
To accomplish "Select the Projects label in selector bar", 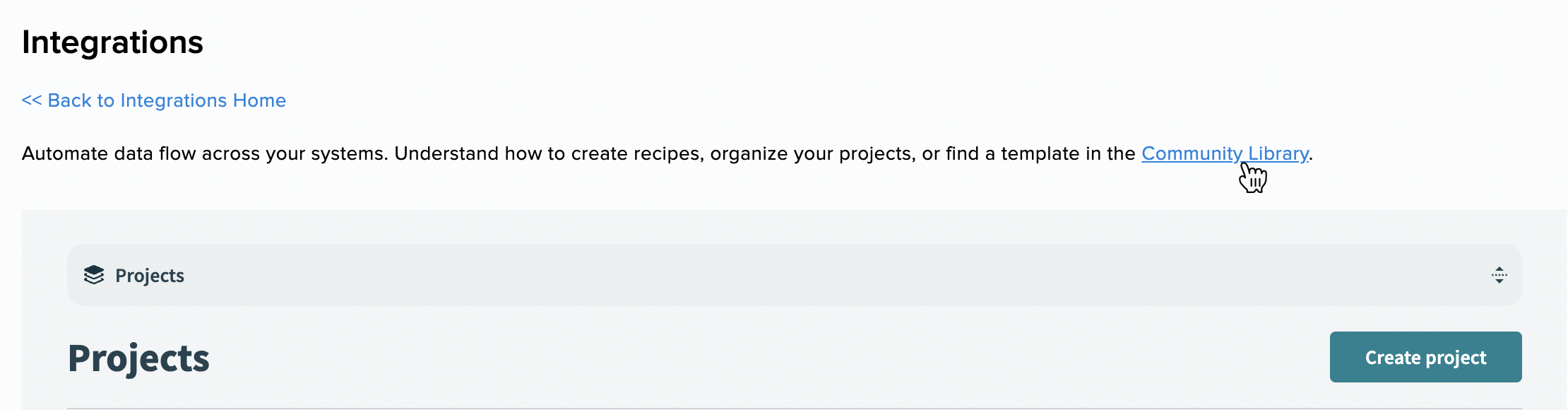I will click(x=150, y=276).
